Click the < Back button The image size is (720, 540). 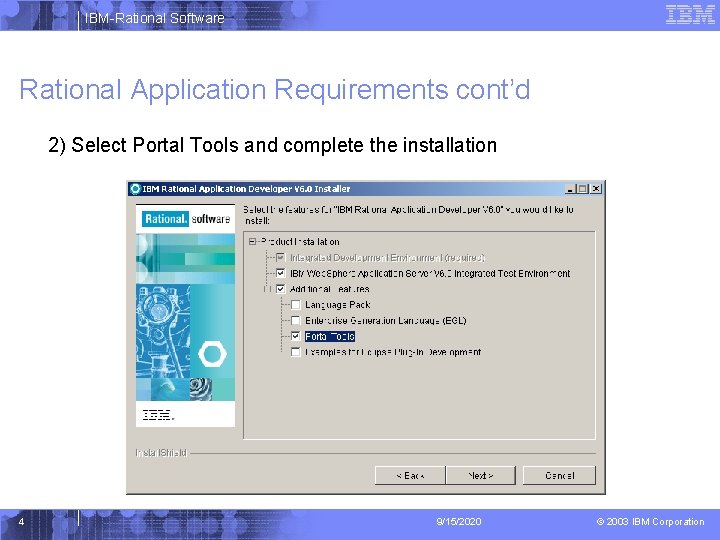pos(410,475)
